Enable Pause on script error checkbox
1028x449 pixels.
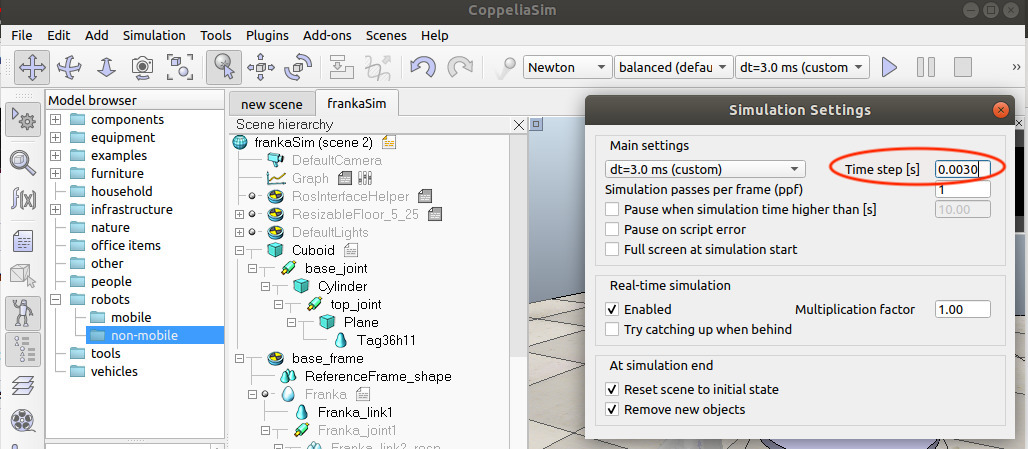click(x=612, y=229)
